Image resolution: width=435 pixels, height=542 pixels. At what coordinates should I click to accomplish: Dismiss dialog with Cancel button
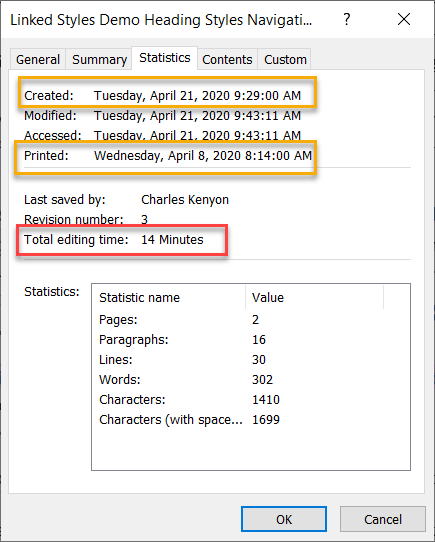pos(383,519)
